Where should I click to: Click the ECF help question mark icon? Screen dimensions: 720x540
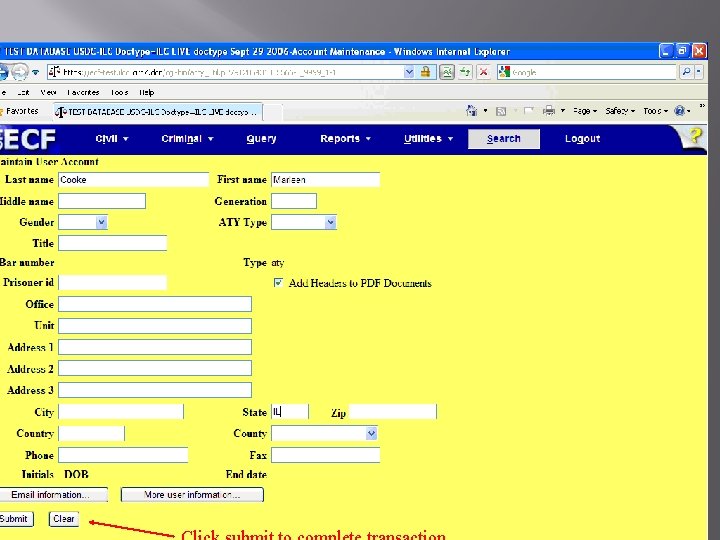(x=695, y=137)
